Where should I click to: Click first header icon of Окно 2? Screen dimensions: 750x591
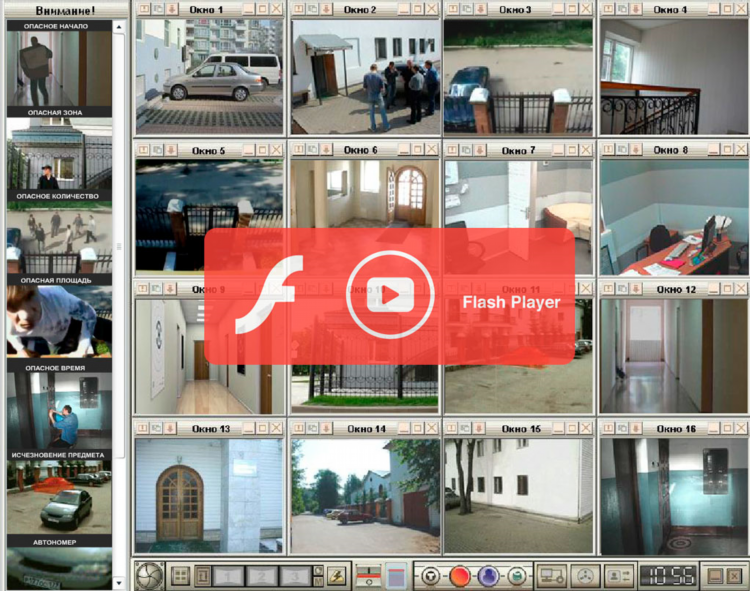tap(298, 9)
